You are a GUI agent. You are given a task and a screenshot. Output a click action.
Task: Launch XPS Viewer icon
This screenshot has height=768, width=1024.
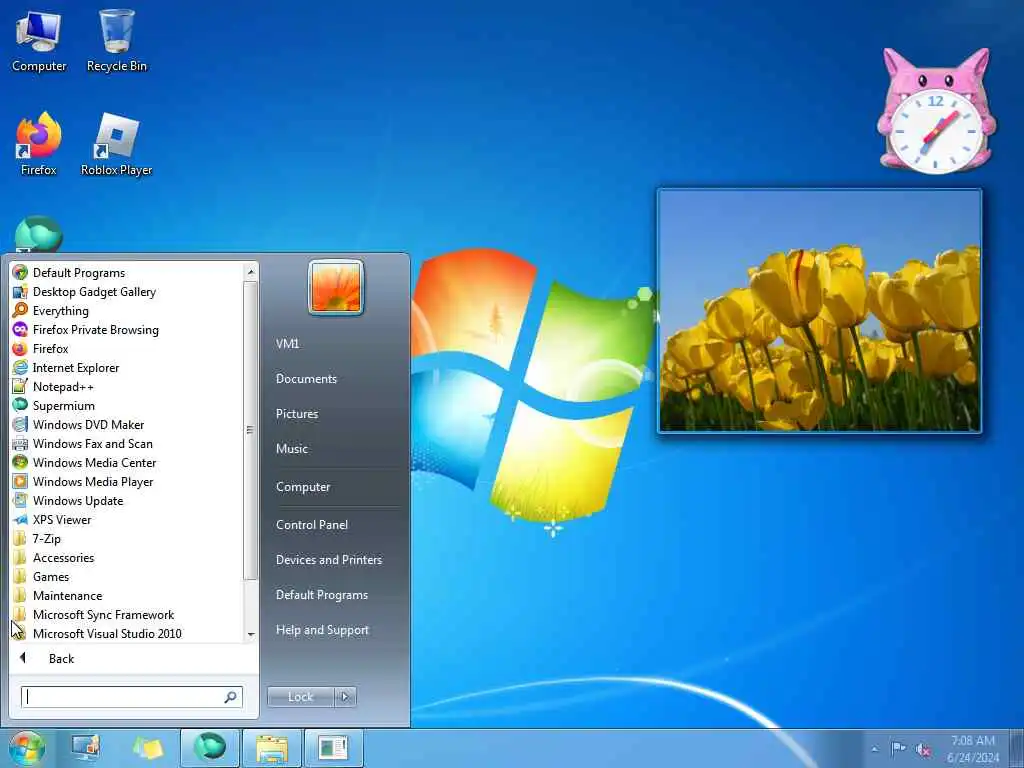point(20,519)
